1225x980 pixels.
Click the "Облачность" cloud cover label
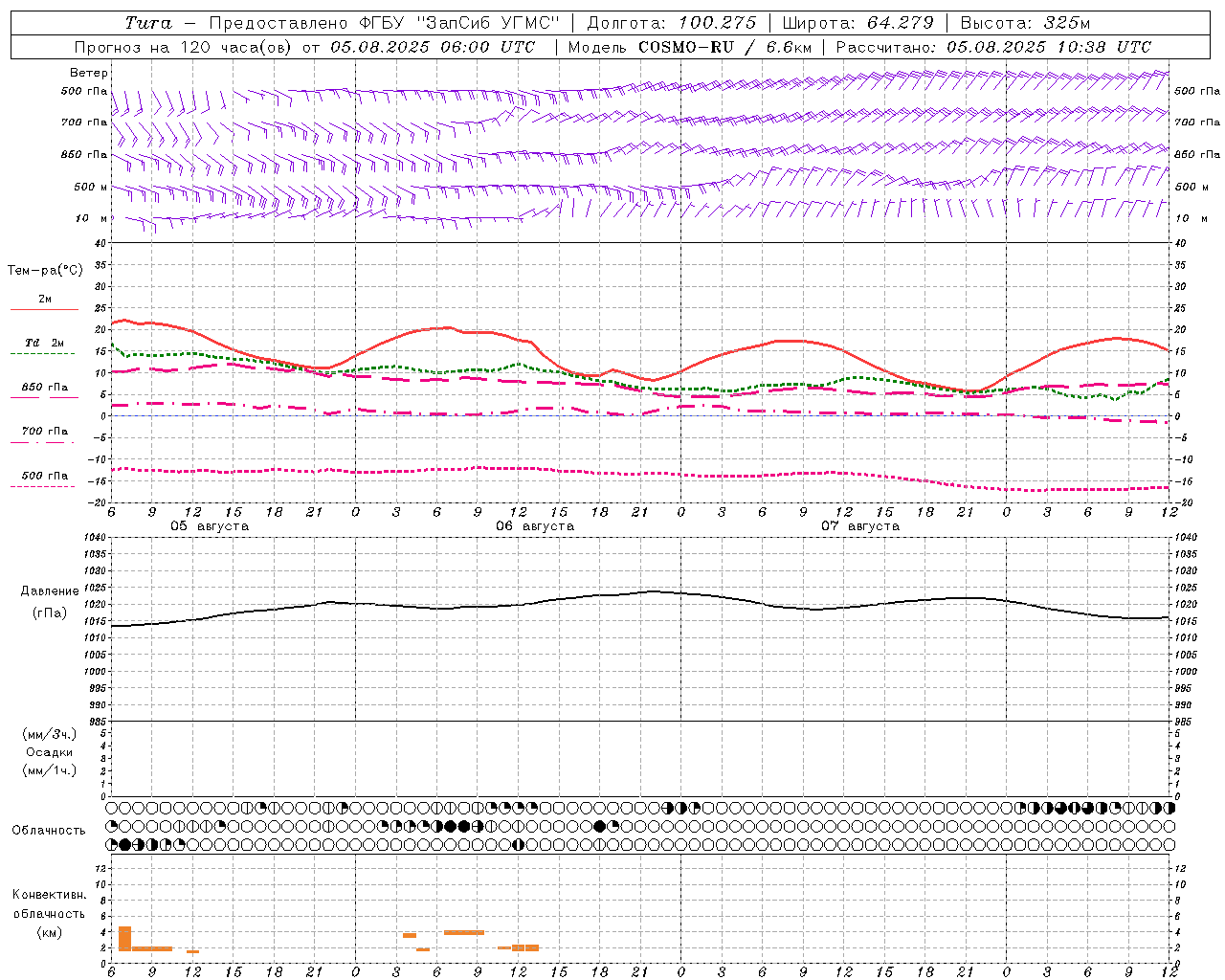(x=49, y=831)
